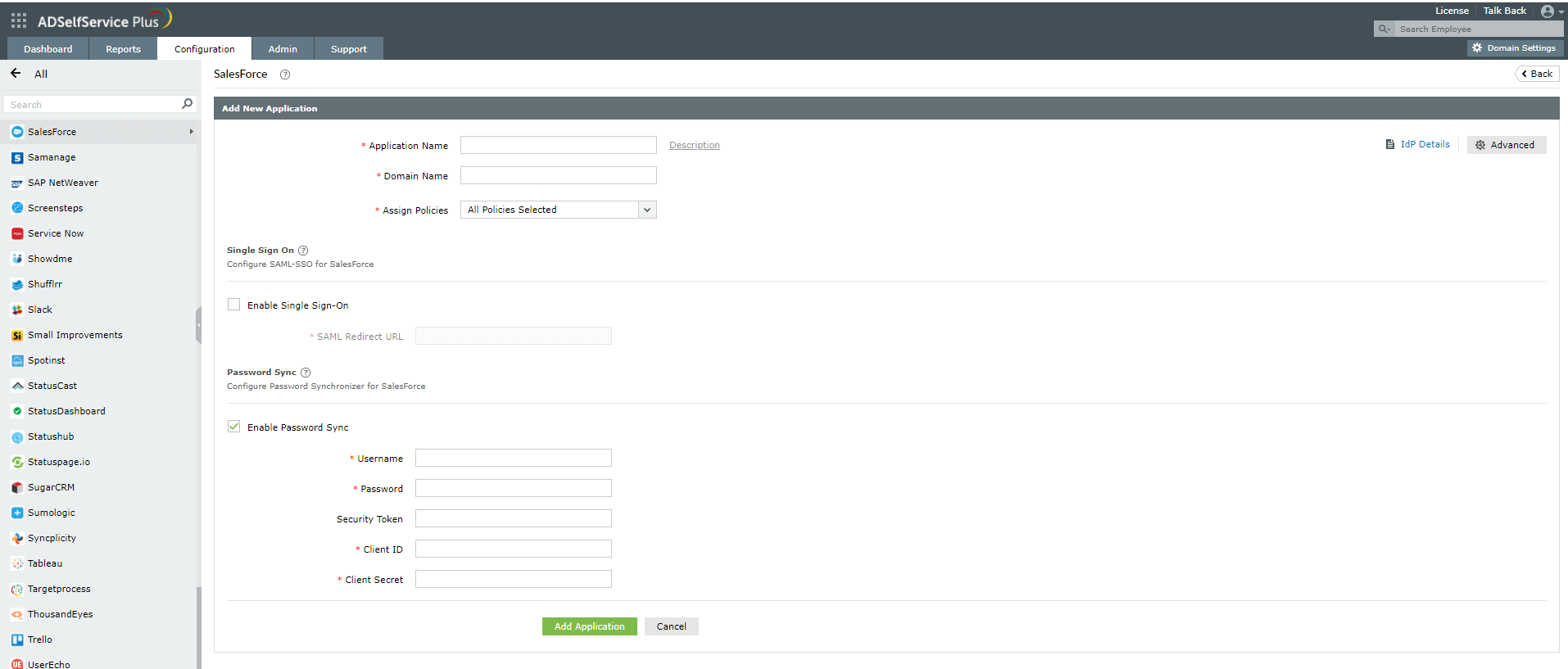Click the Security Token input field
This screenshot has width=1568, height=669.
(x=514, y=518)
